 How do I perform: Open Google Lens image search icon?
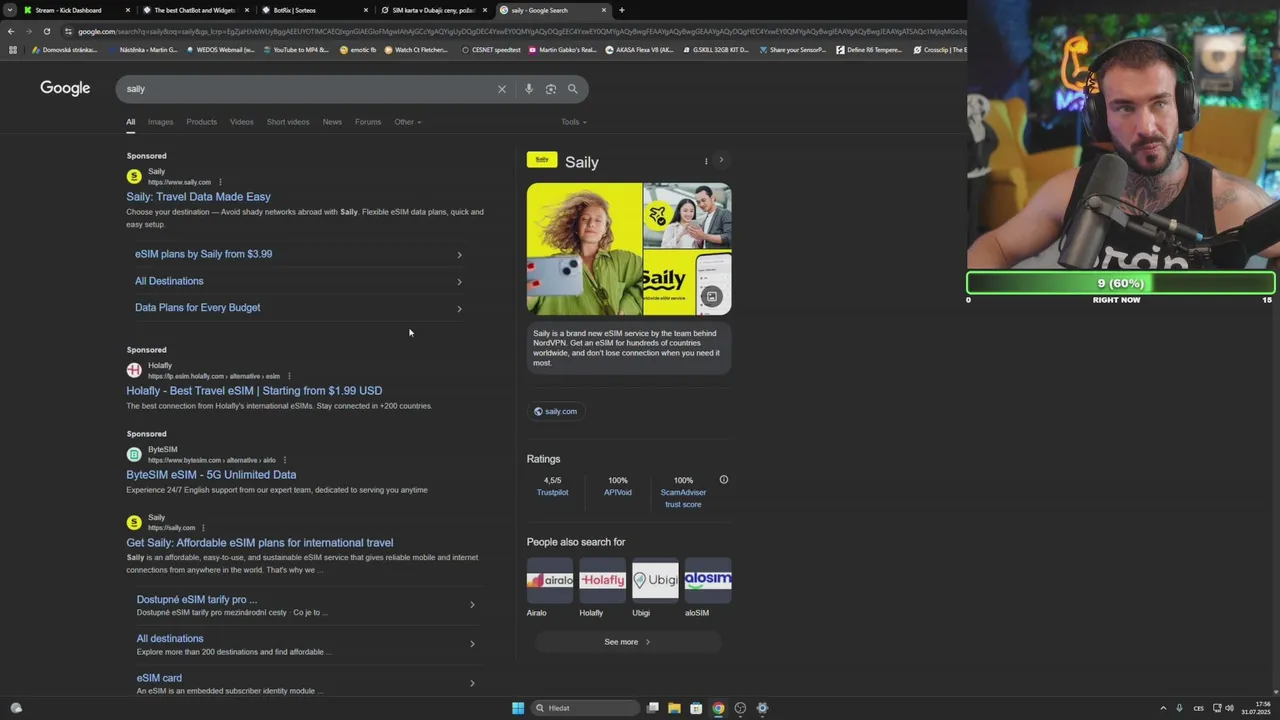pos(551,89)
